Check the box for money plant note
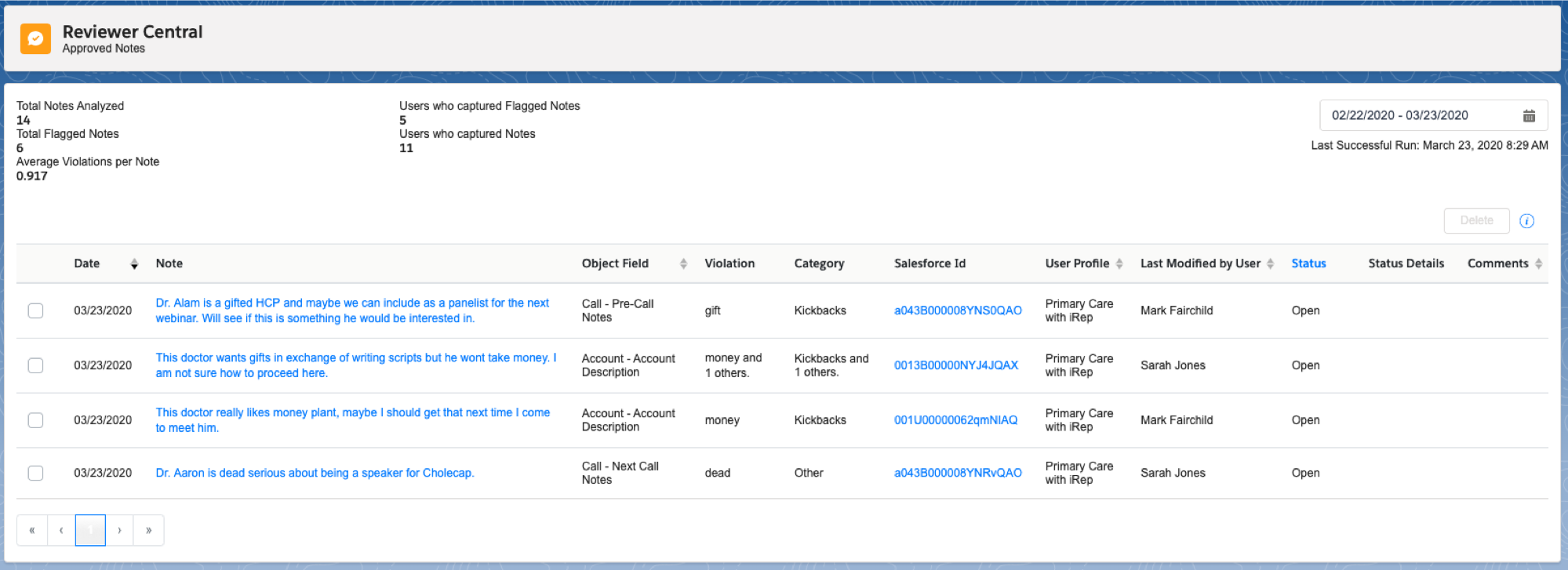Image resolution: width=1568 pixels, height=570 pixels. 35,420
